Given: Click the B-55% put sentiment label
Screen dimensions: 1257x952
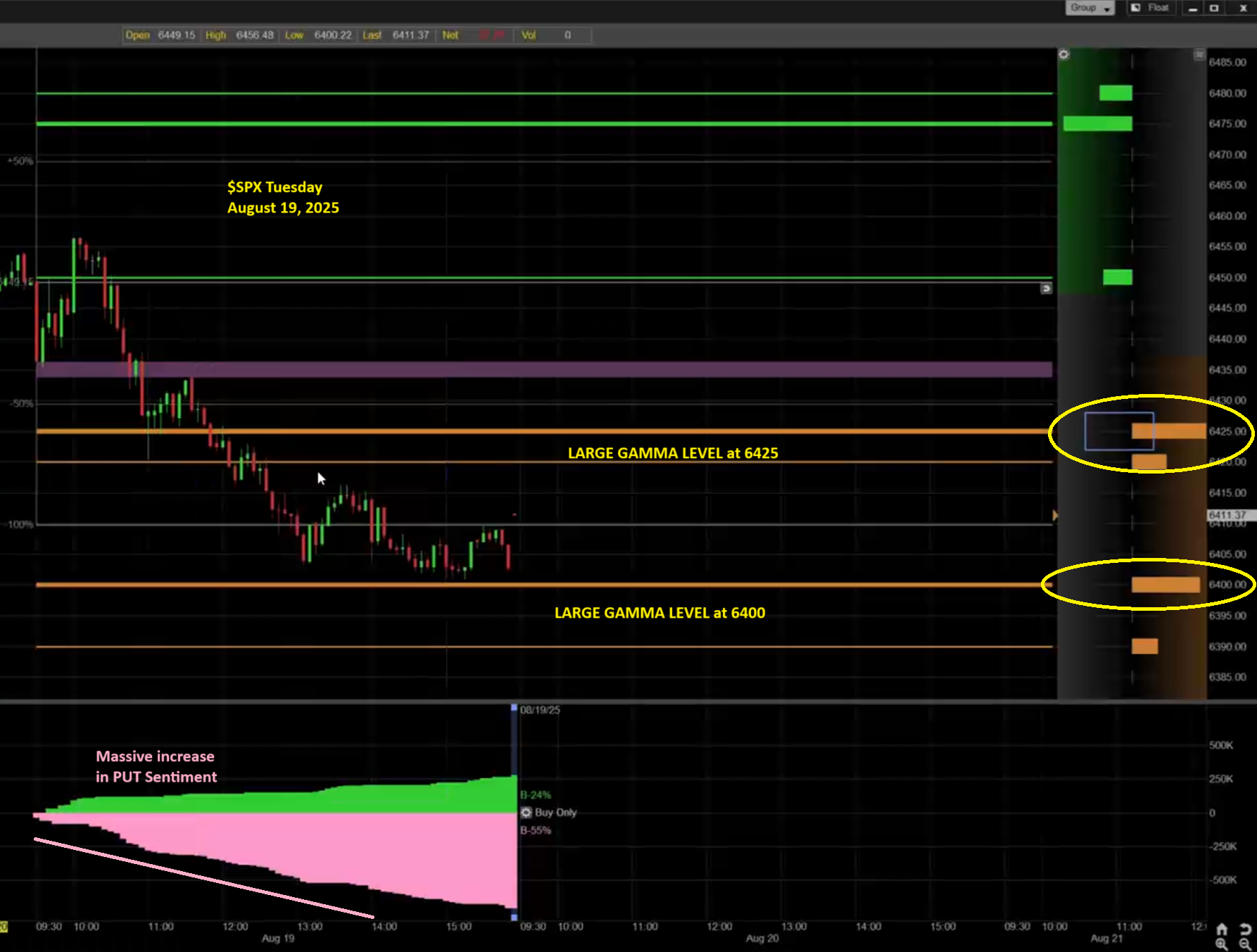Looking at the screenshot, I should point(536,830).
